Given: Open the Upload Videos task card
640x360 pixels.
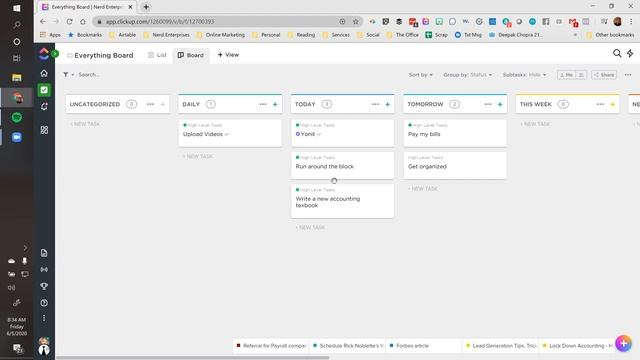Looking at the screenshot, I should coord(230,133).
